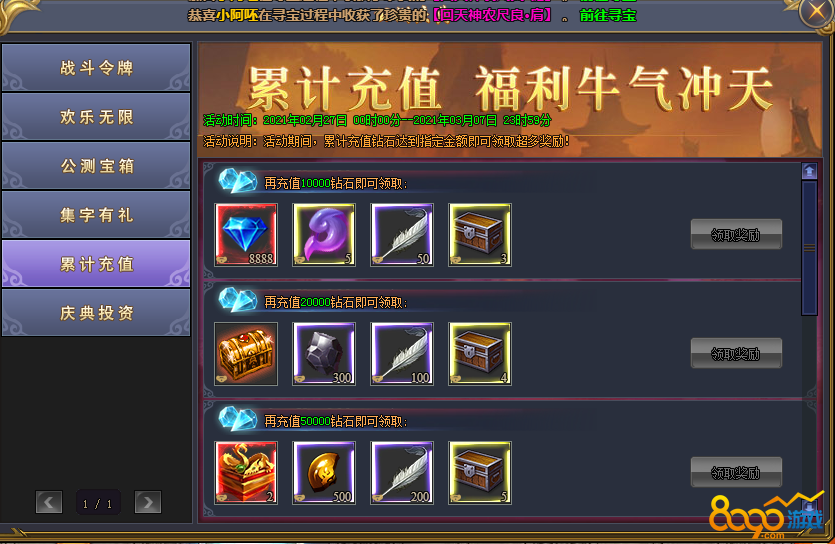Click the white feather reward with quantity 50
Screen dimensions: 835x544
pos(402,235)
